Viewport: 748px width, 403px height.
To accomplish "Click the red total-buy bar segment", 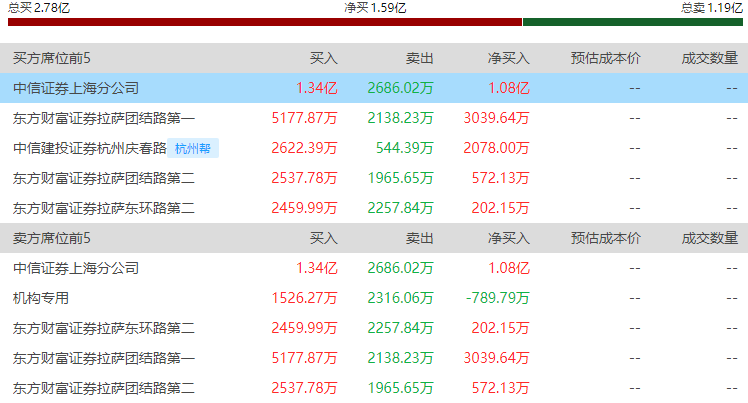I will point(265,22).
